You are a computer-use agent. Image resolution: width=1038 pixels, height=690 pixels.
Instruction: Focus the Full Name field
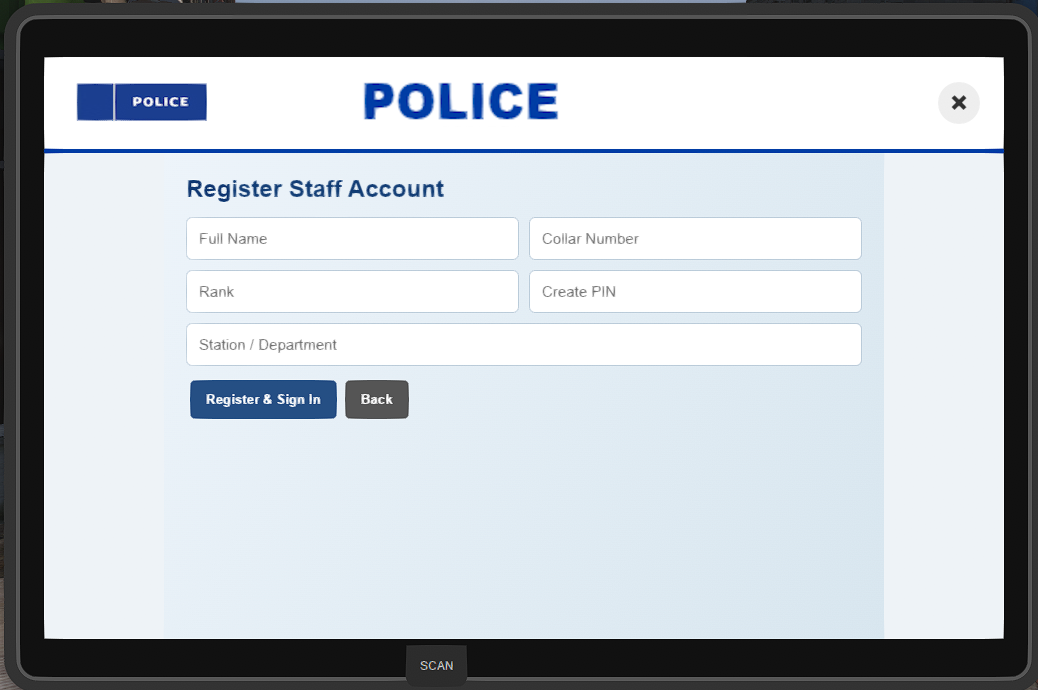[x=352, y=238]
